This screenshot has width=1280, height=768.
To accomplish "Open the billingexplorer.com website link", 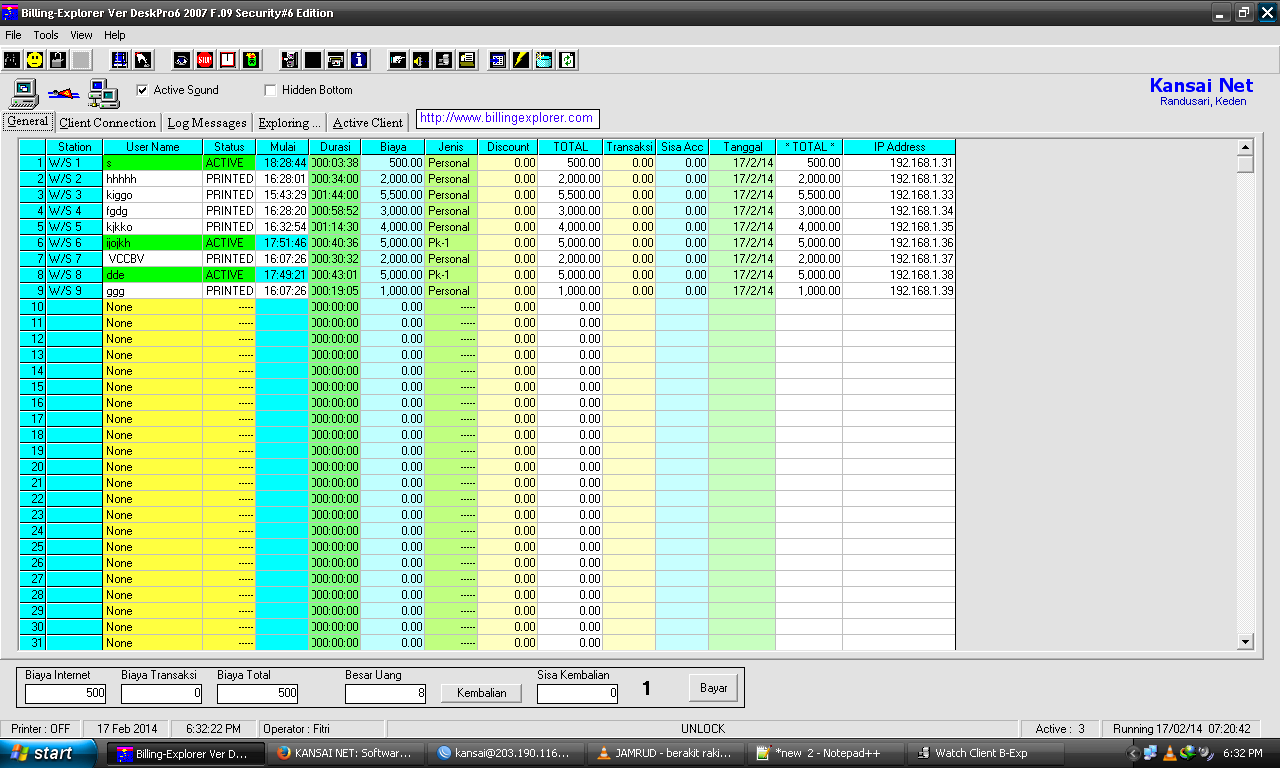I will tap(507, 118).
